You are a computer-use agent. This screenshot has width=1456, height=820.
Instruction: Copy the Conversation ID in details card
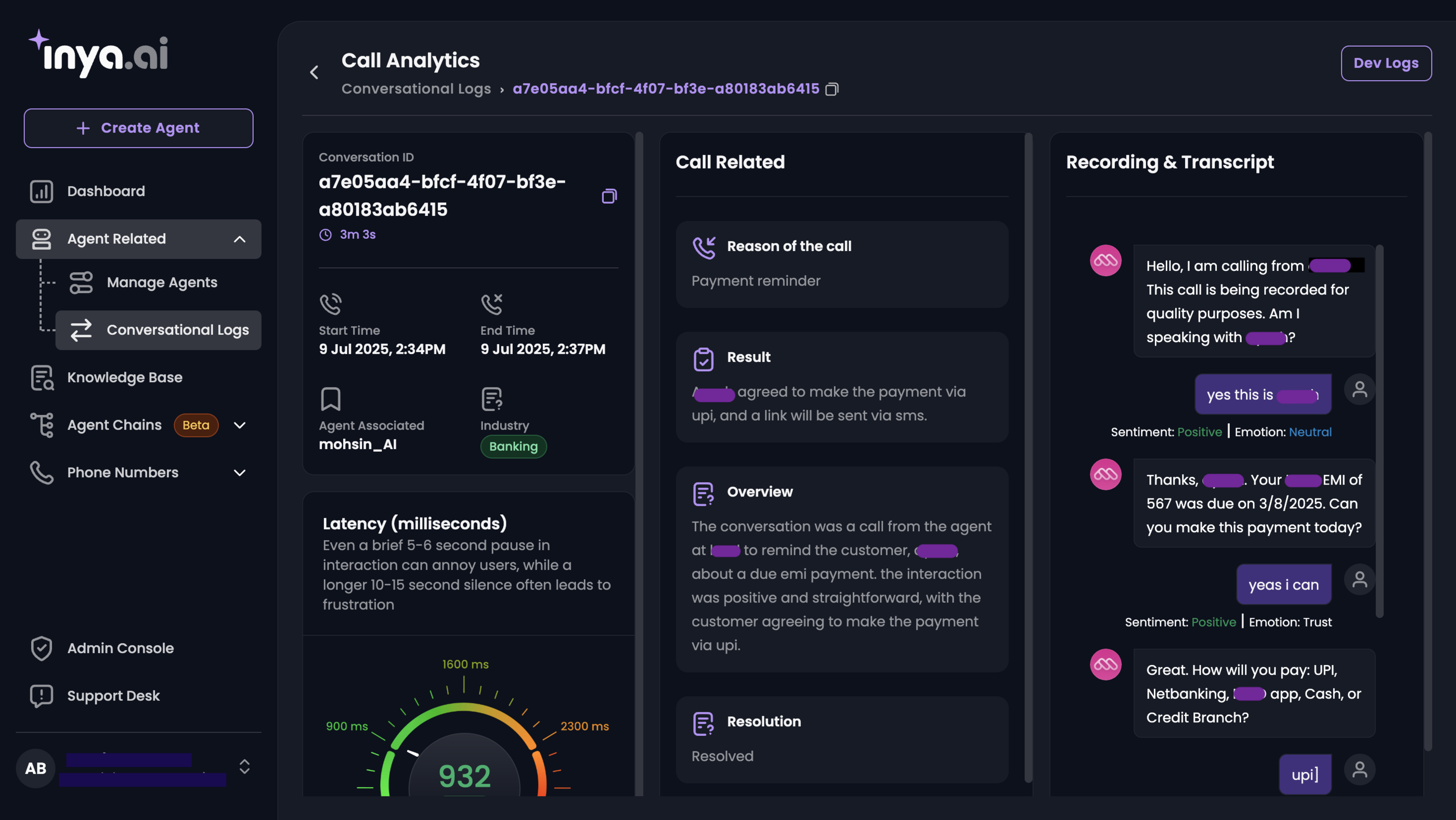[609, 196]
